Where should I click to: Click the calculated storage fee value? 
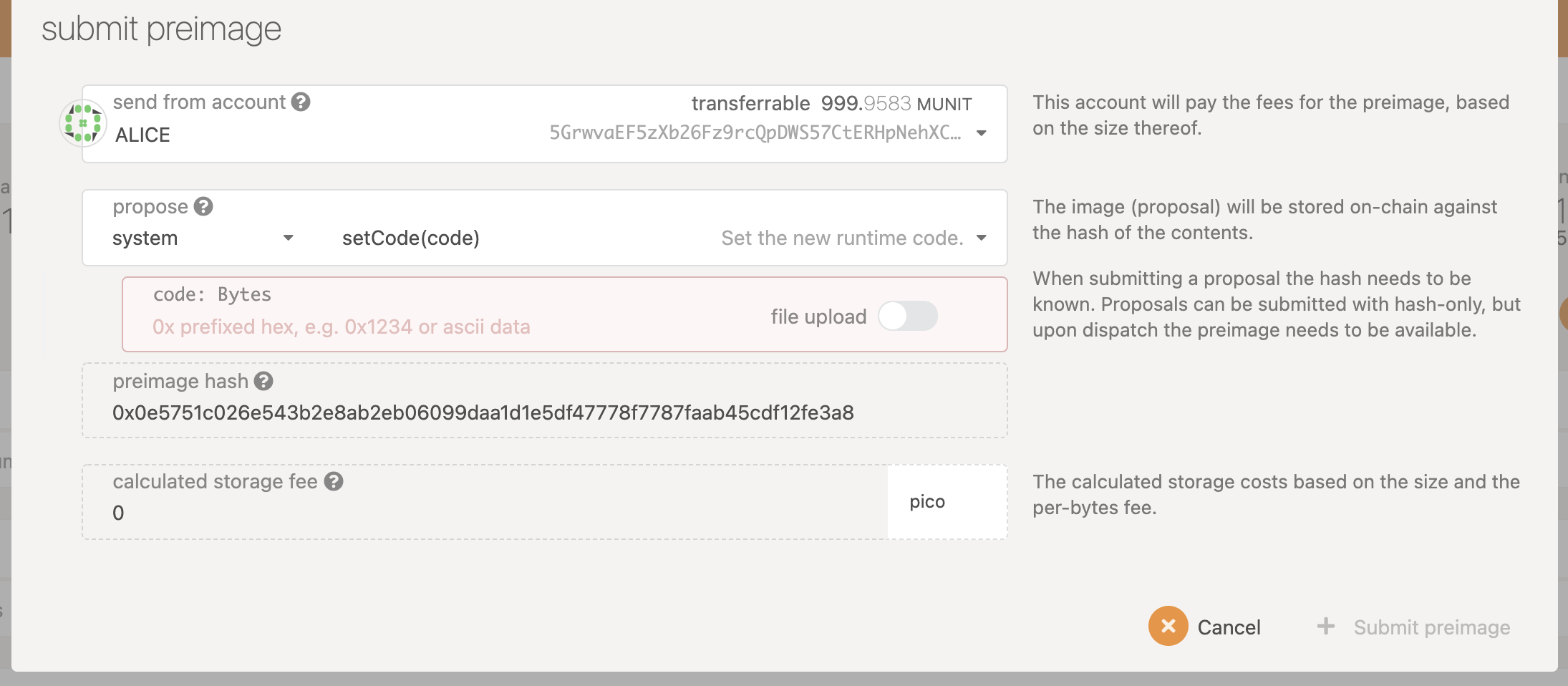point(119,513)
